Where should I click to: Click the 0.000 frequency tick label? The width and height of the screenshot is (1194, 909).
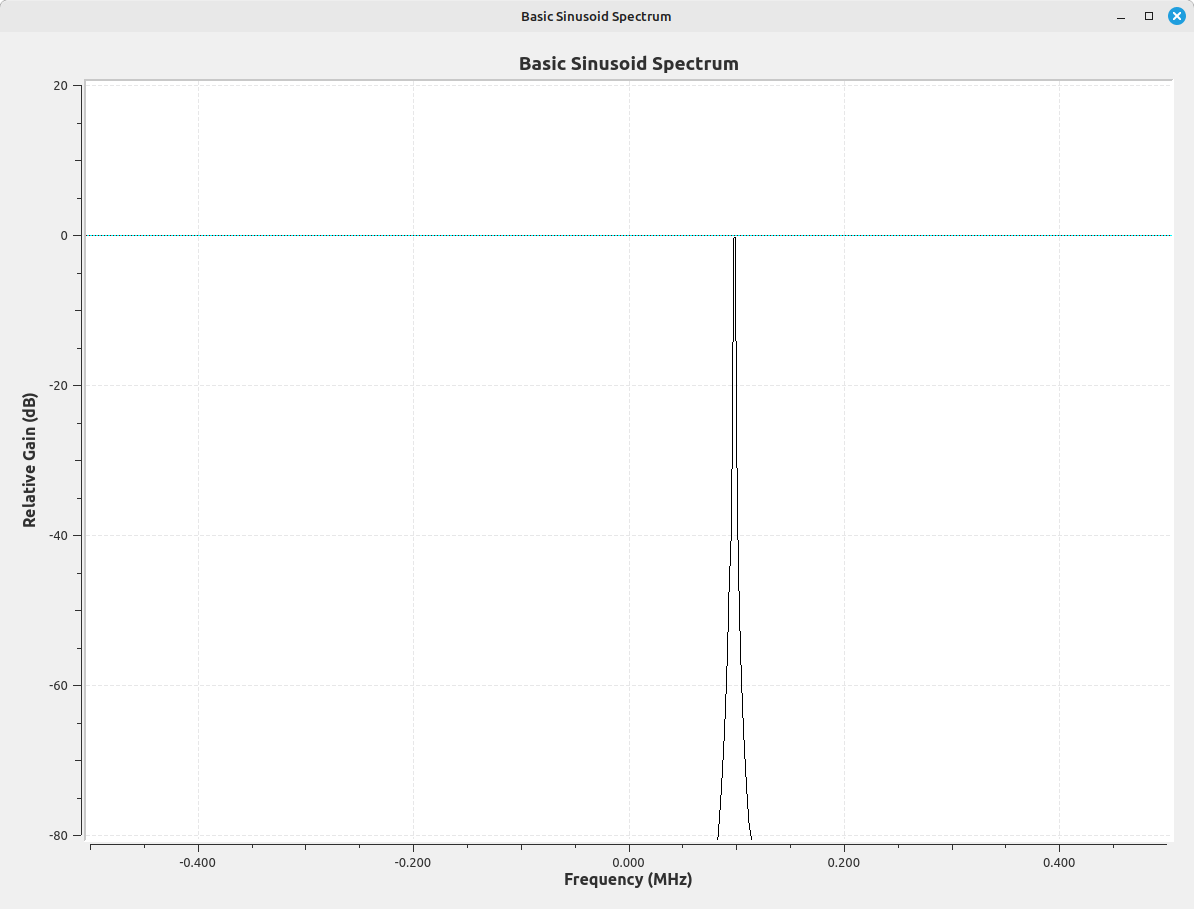[628, 862]
